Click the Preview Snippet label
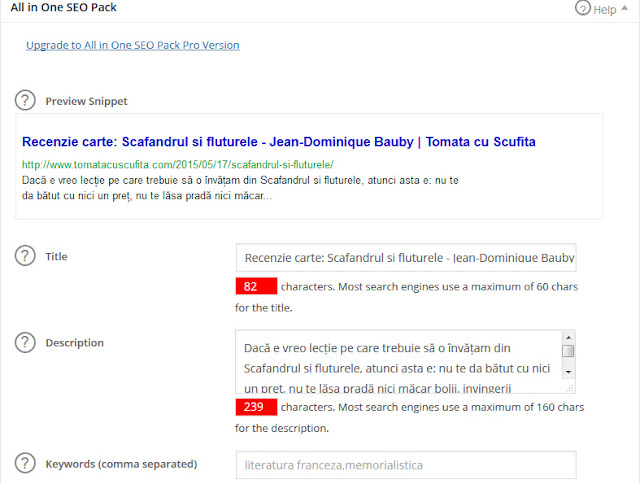The image size is (640, 484). click(x=87, y=101)
